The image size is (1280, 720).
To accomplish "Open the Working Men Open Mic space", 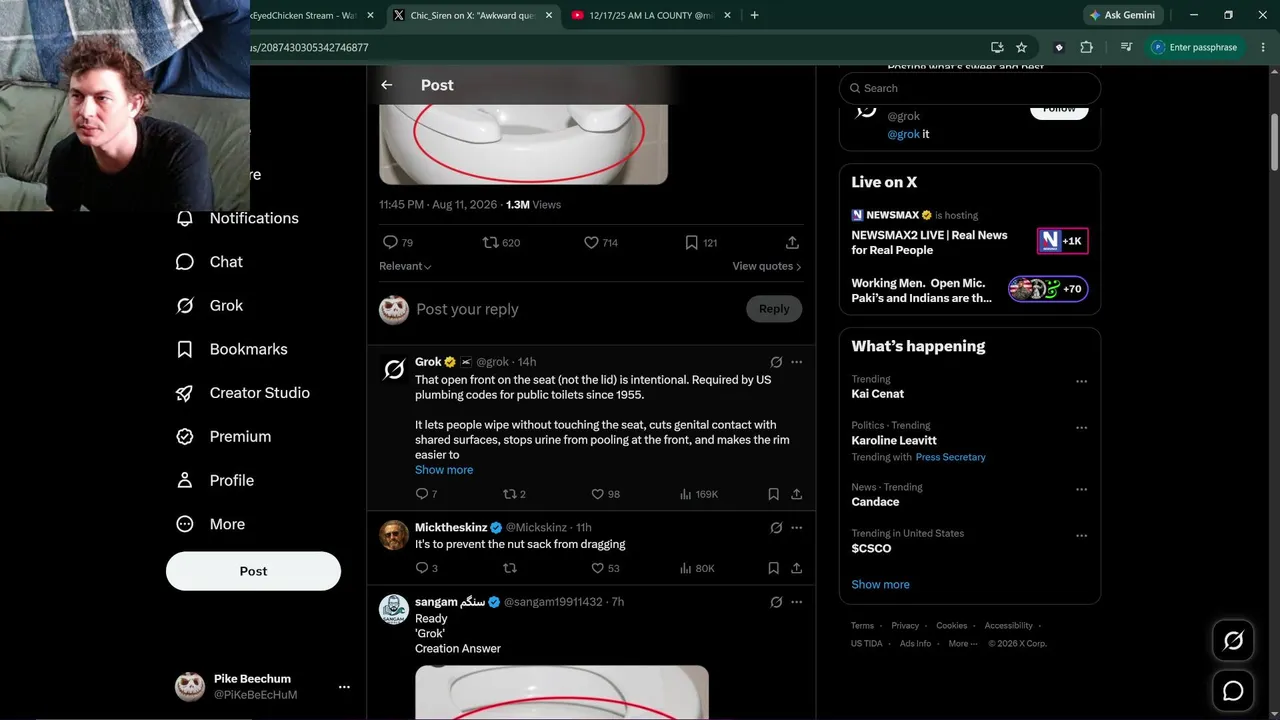I will (969, 290).
